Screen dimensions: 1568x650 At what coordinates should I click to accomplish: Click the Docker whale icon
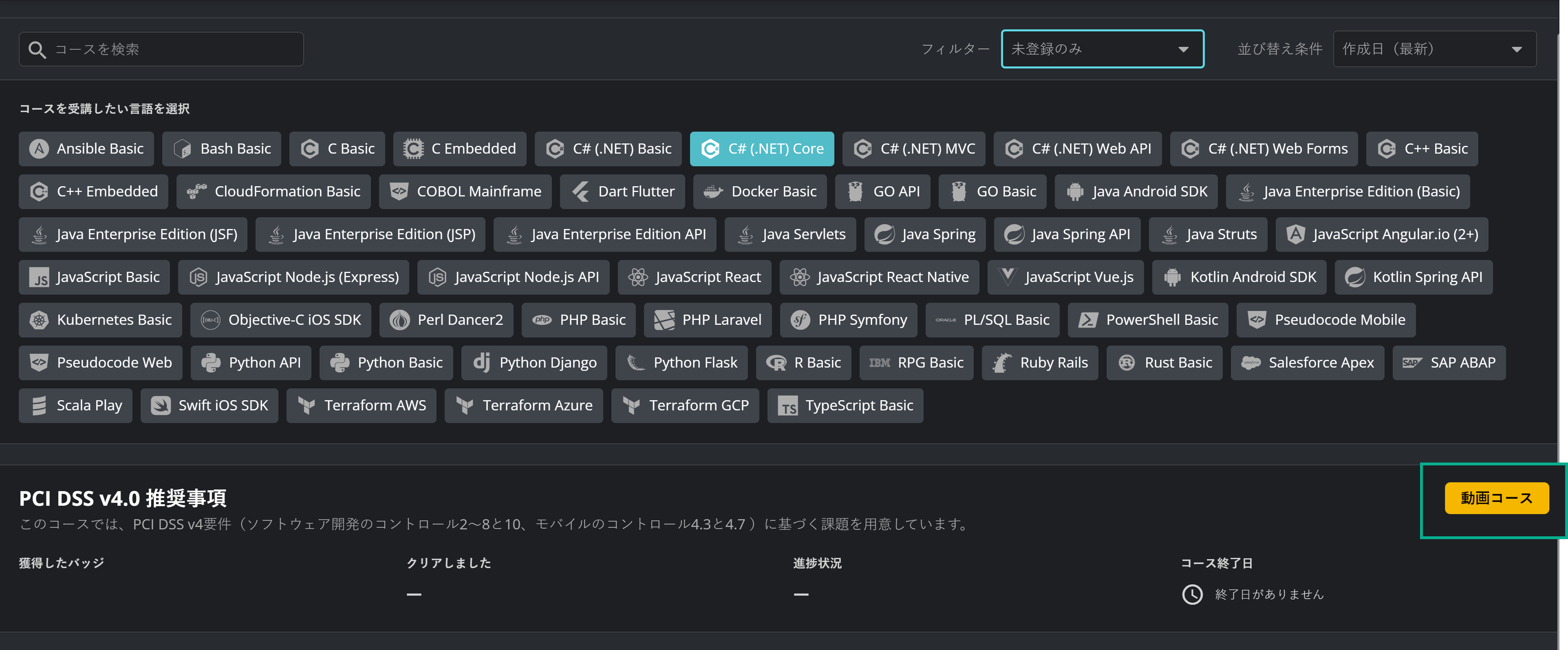713,192
